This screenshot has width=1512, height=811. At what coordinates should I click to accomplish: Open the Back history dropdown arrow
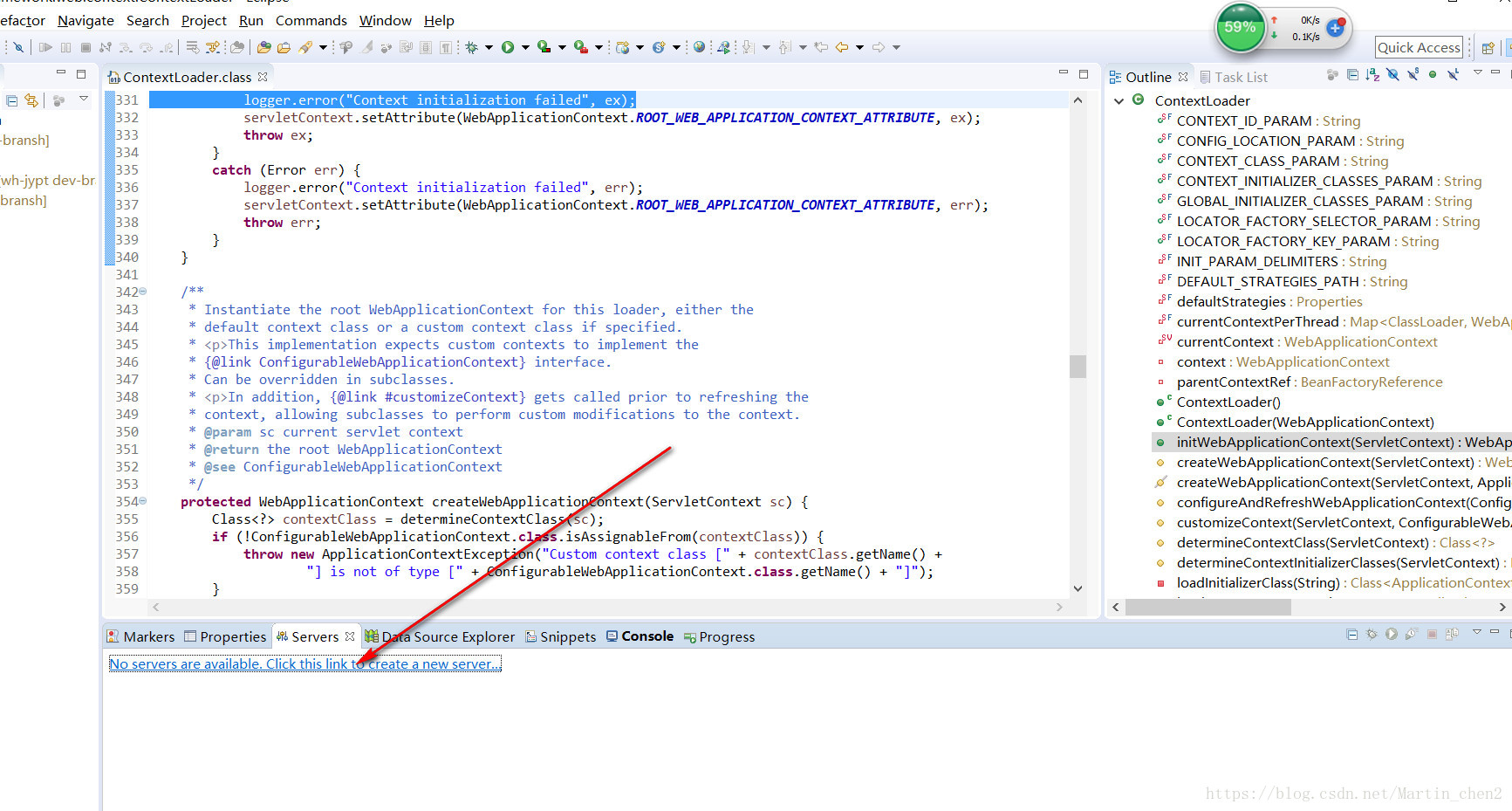click(859, 47)
